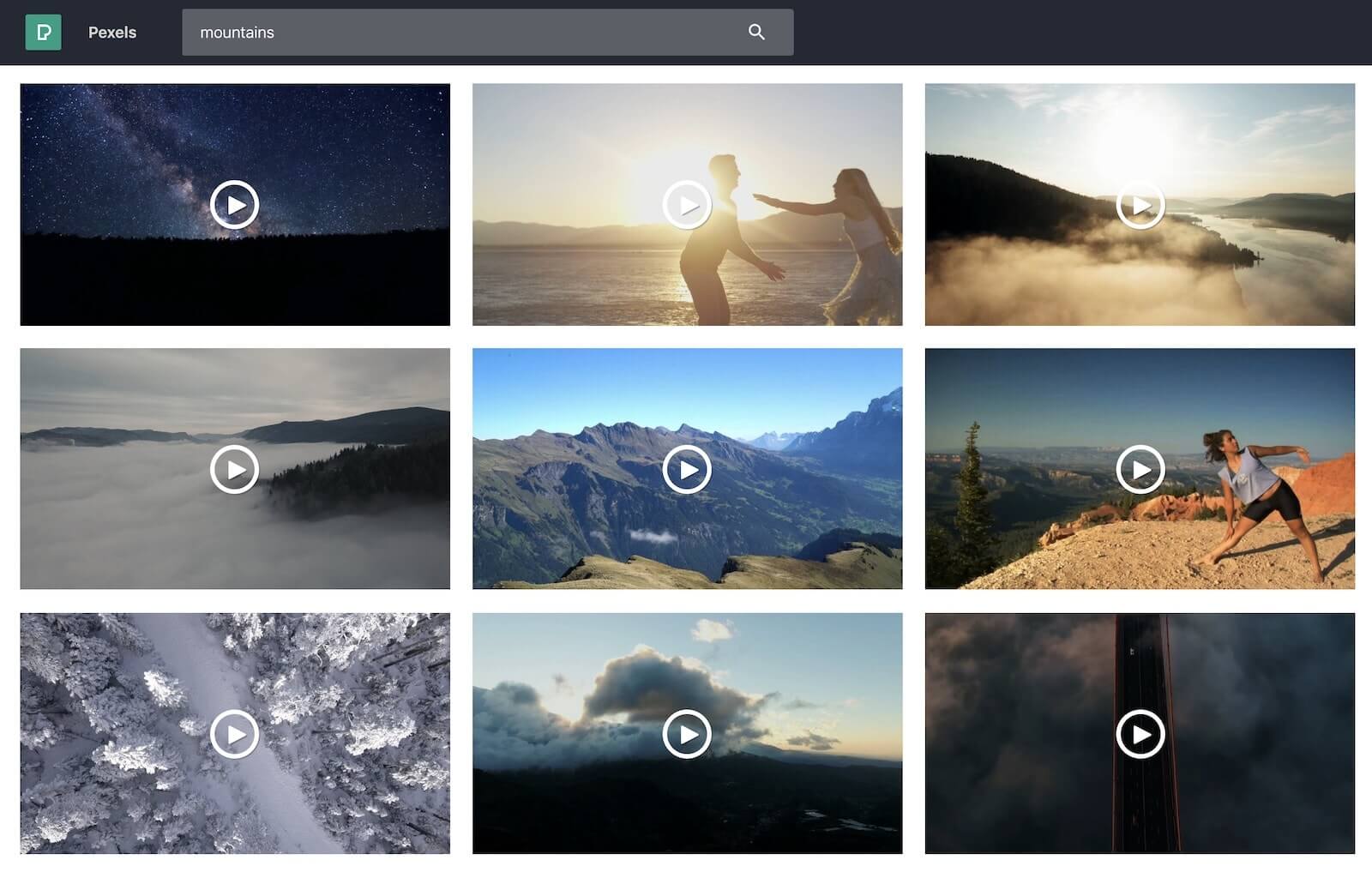Play the woman stretching on cliff video

coord(1142,469)
